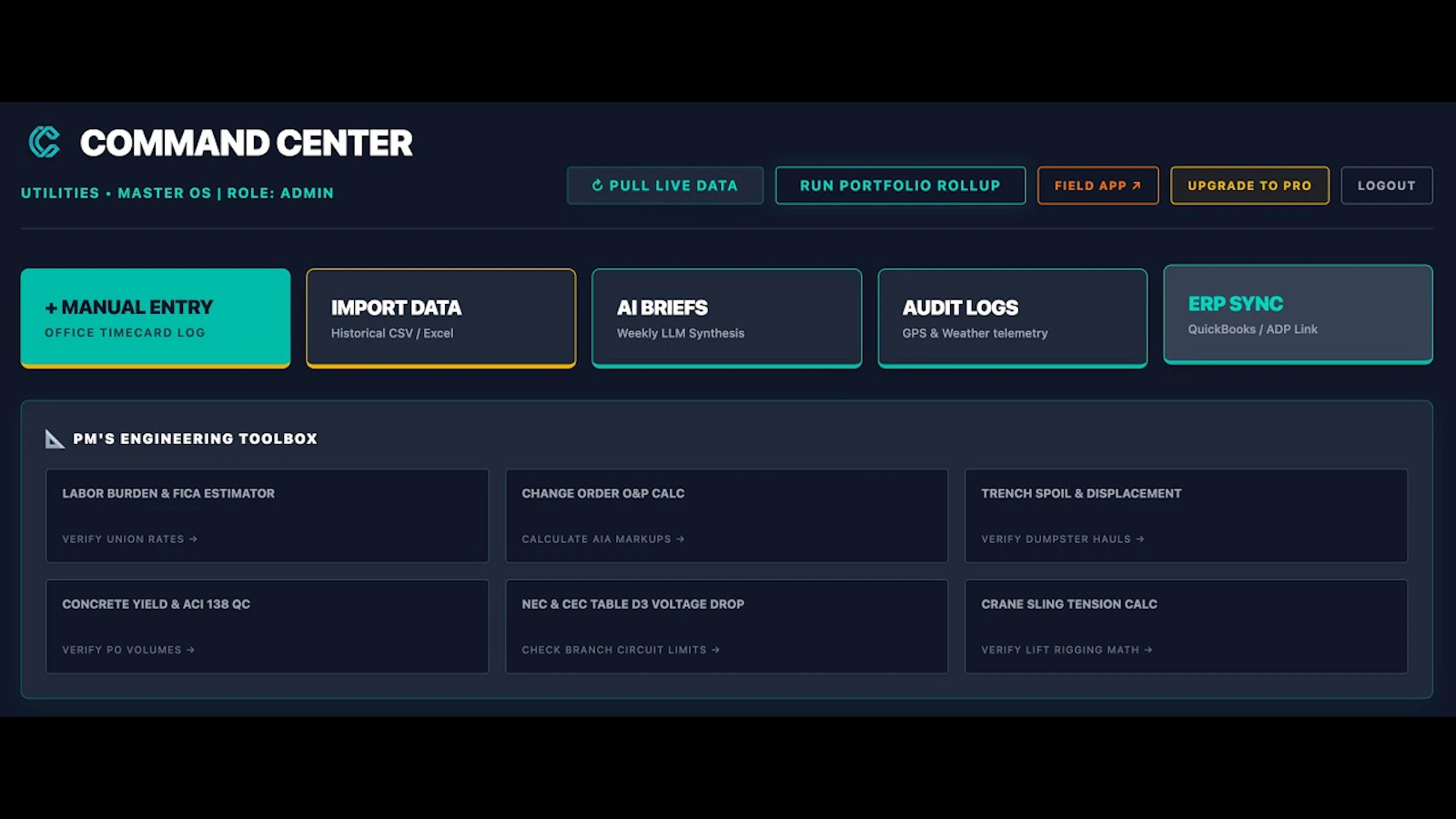Screen dimensions: 1456x819
Task: Click the Historical CSV / Excel subtitle
Action: tap(392, 334)
